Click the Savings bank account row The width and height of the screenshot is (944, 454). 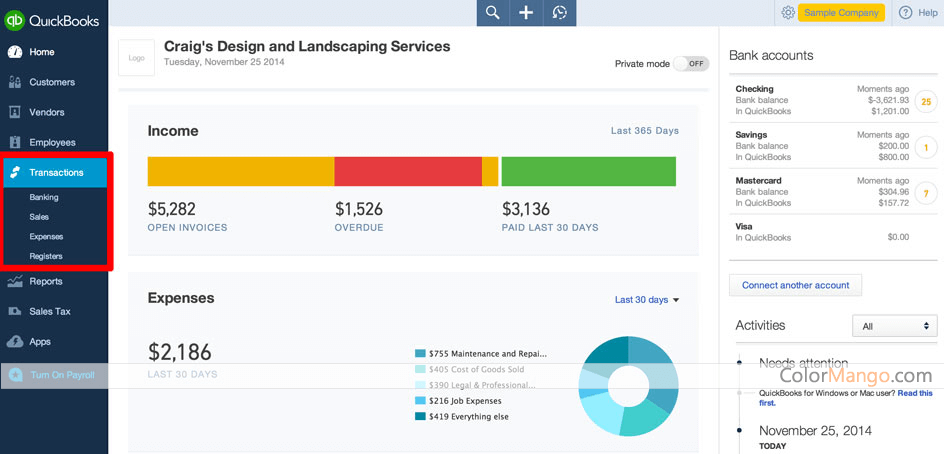833,146
